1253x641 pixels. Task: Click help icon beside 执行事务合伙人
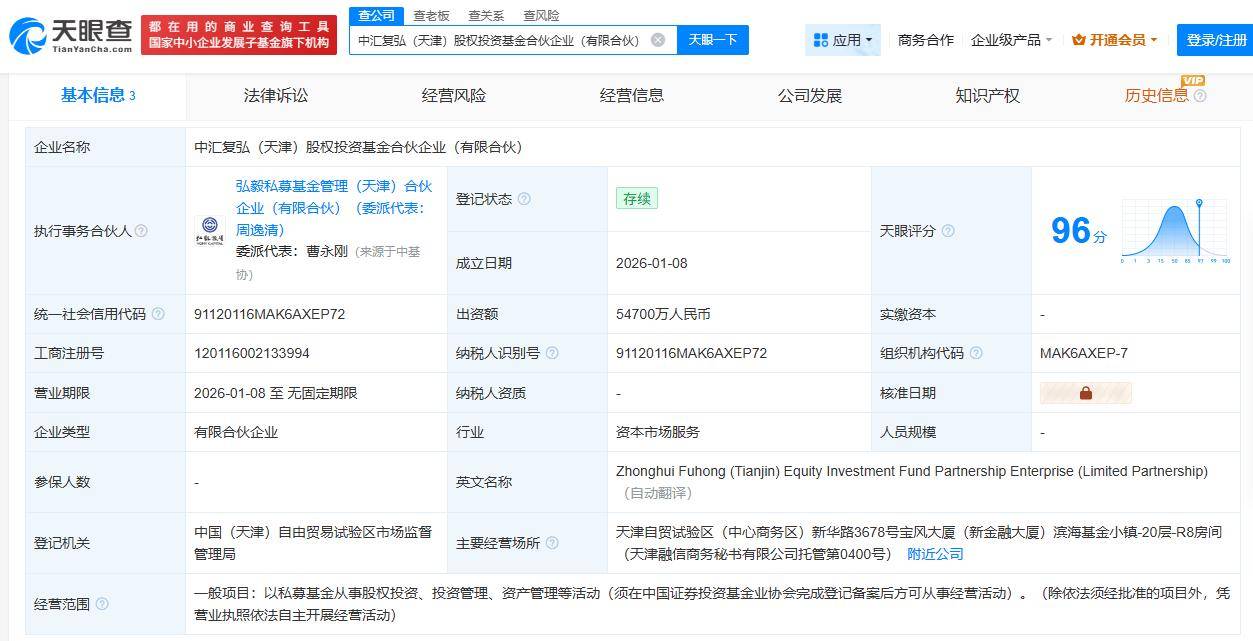141,231
